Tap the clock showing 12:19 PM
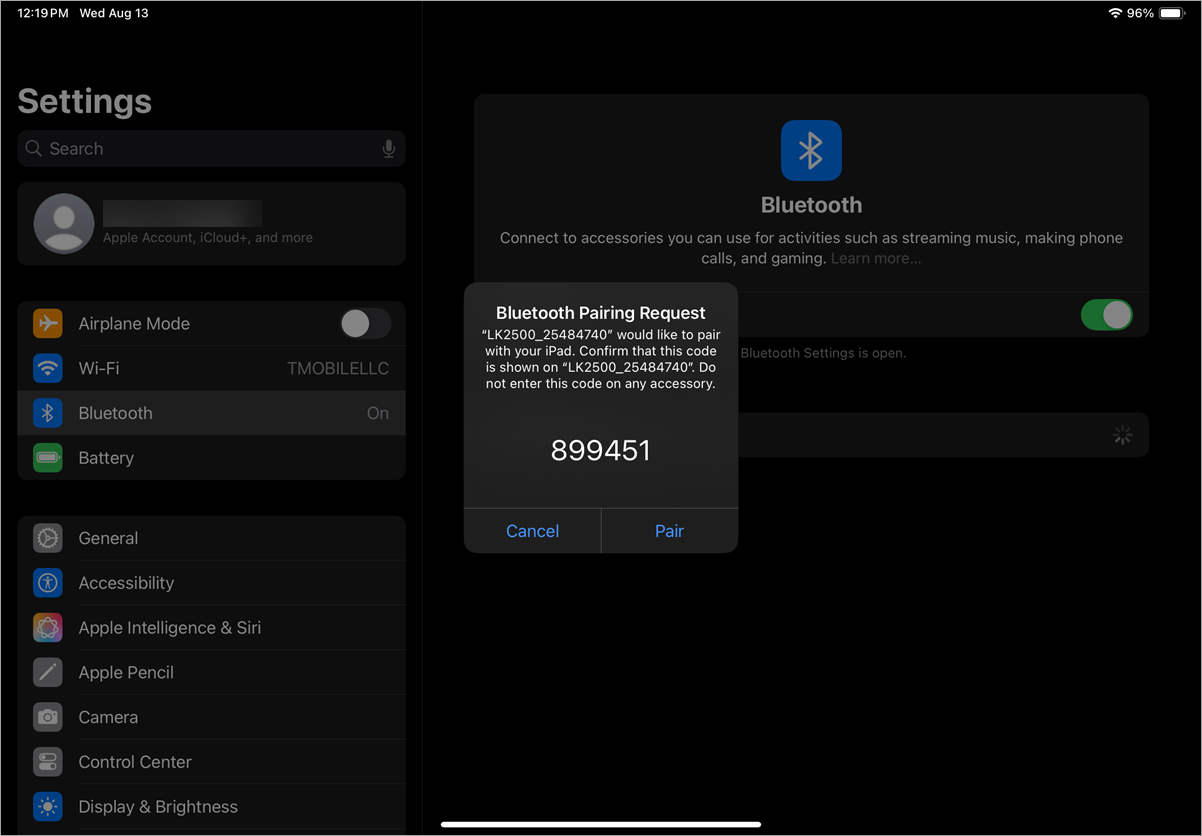The image size is (1202, 836). click(43, 13)
